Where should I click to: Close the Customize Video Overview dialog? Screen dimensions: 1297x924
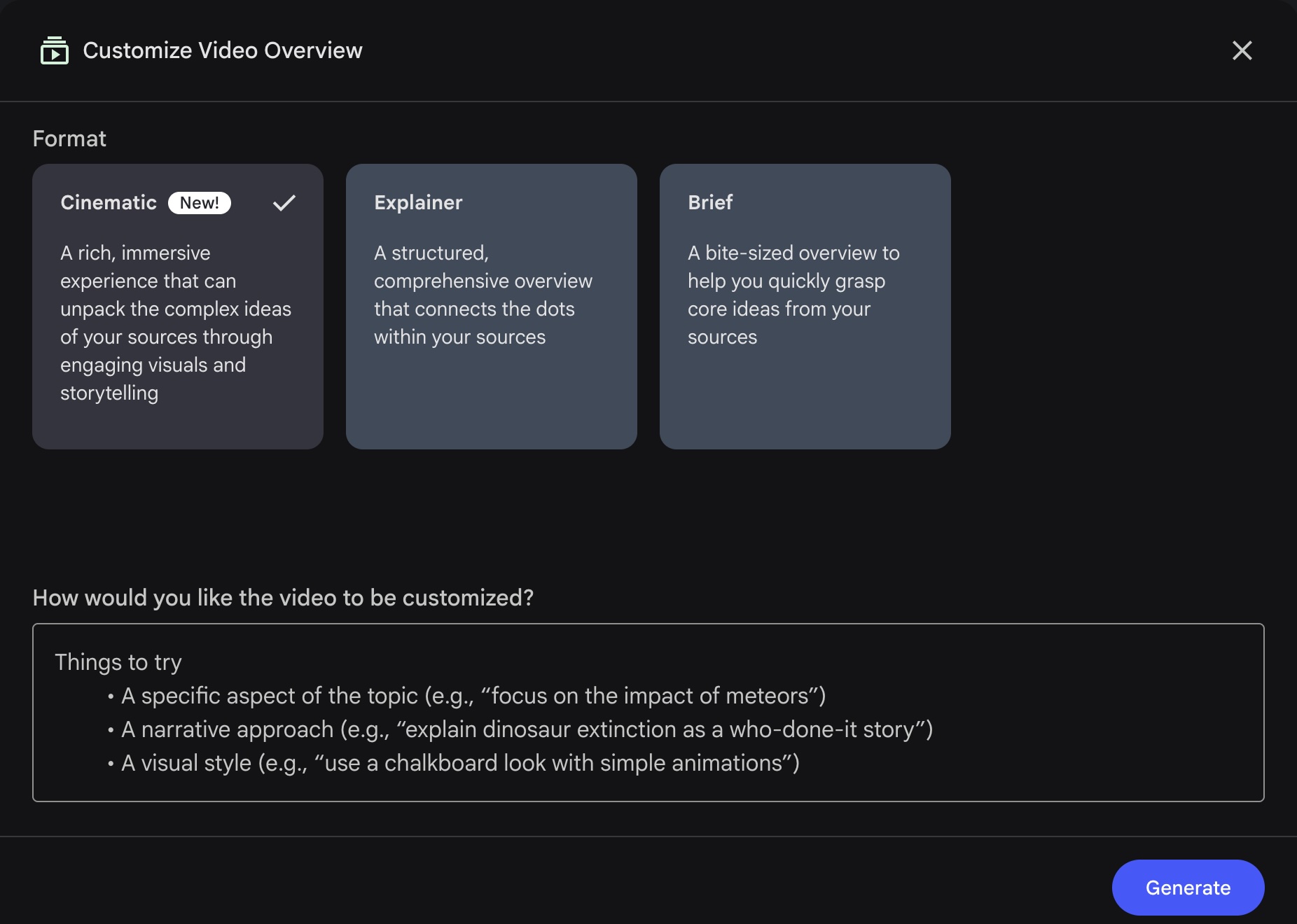point(1242,50)
